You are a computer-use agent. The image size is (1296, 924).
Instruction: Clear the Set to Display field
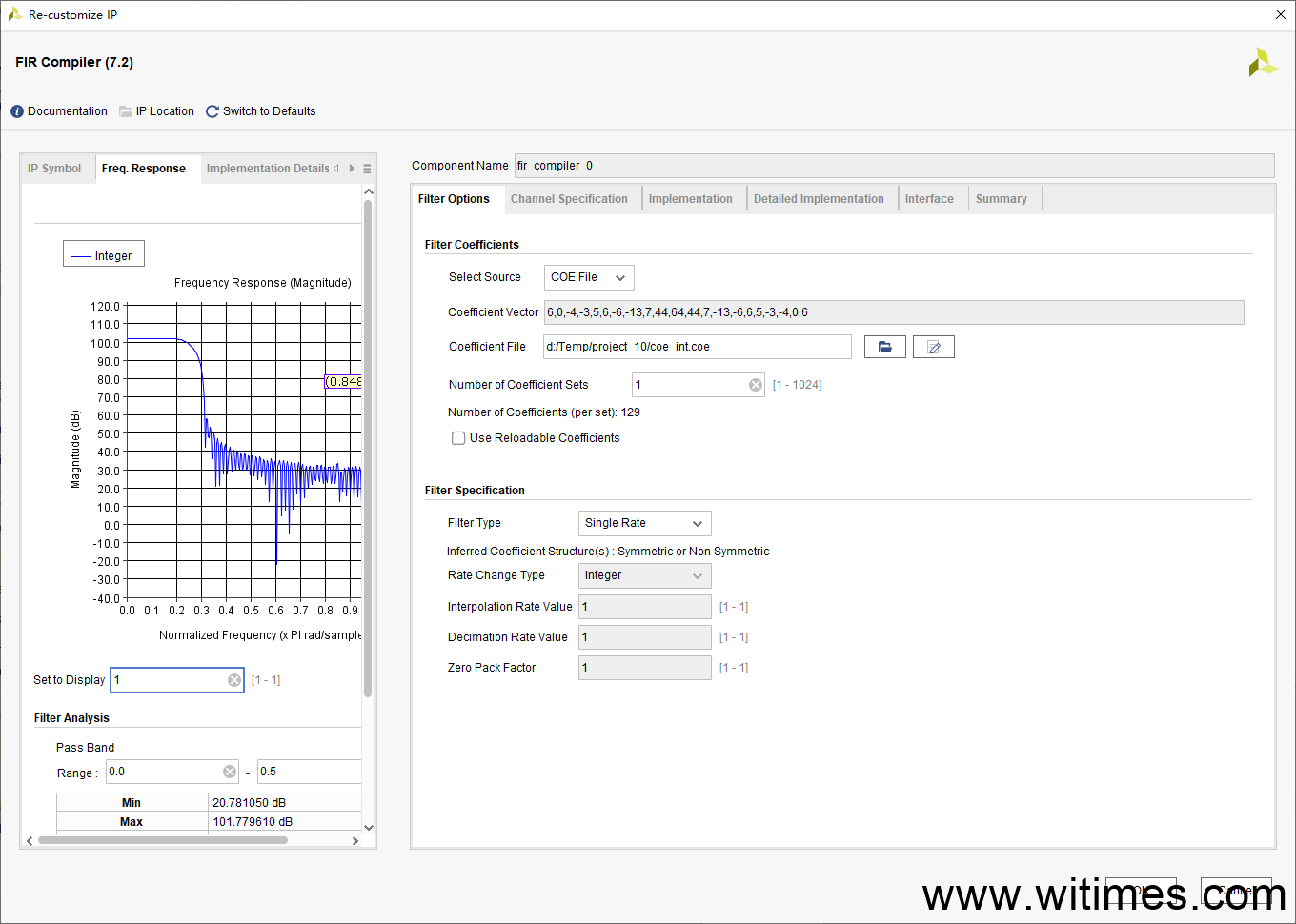(234, 680)
